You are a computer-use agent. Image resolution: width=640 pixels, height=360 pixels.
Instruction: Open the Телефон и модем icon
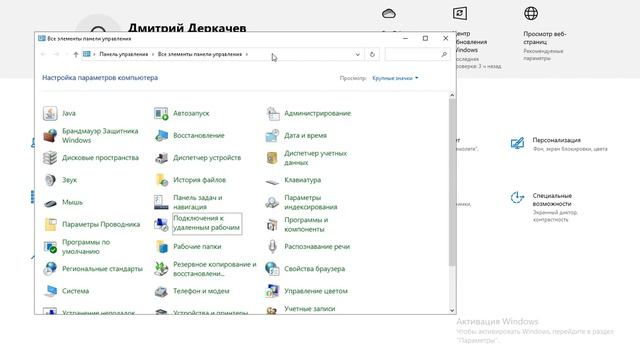pyautogui.click(x=161, y=291)
